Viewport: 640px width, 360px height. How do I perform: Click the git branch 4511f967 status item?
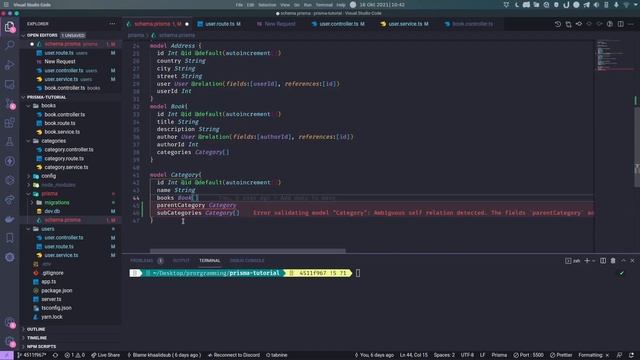click(32, 355)
